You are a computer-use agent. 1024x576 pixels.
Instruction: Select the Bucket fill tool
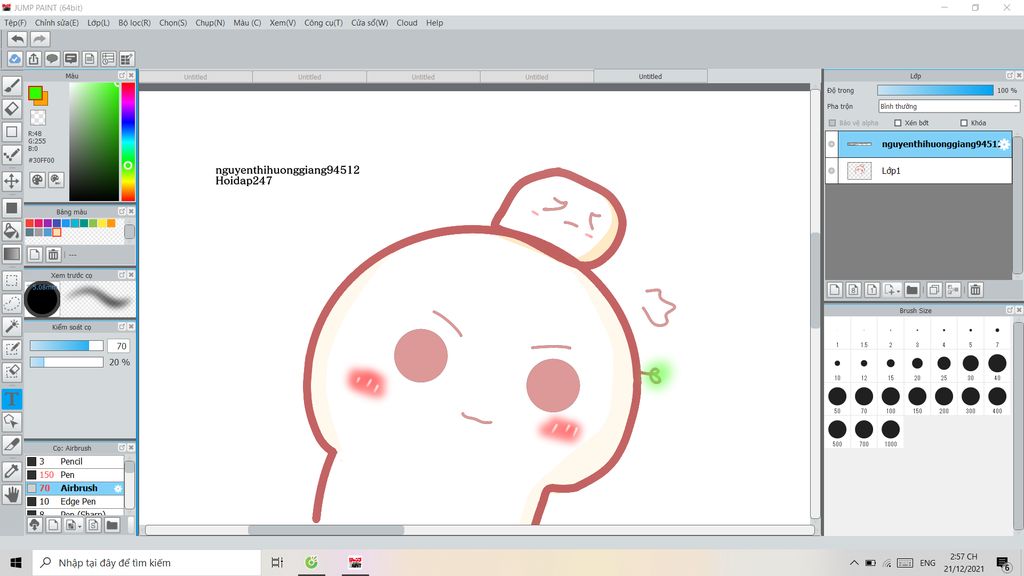pyautogui.click(x=12, y=231)
